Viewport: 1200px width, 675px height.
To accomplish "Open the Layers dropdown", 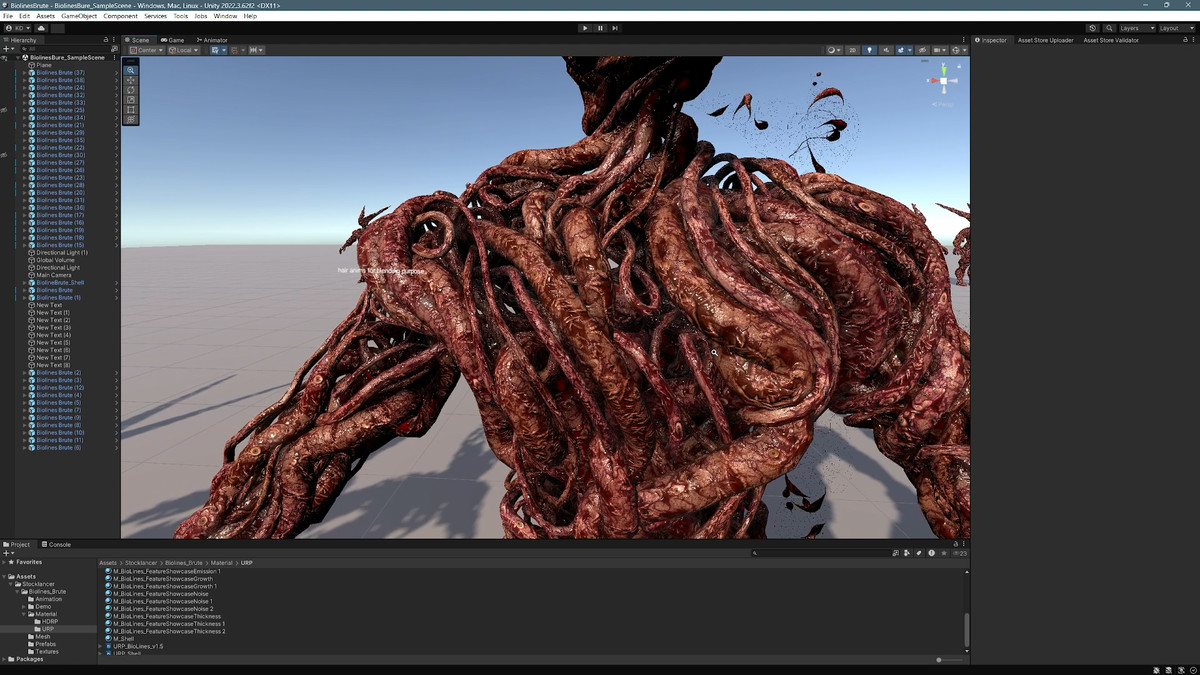I will (1136, 28).
